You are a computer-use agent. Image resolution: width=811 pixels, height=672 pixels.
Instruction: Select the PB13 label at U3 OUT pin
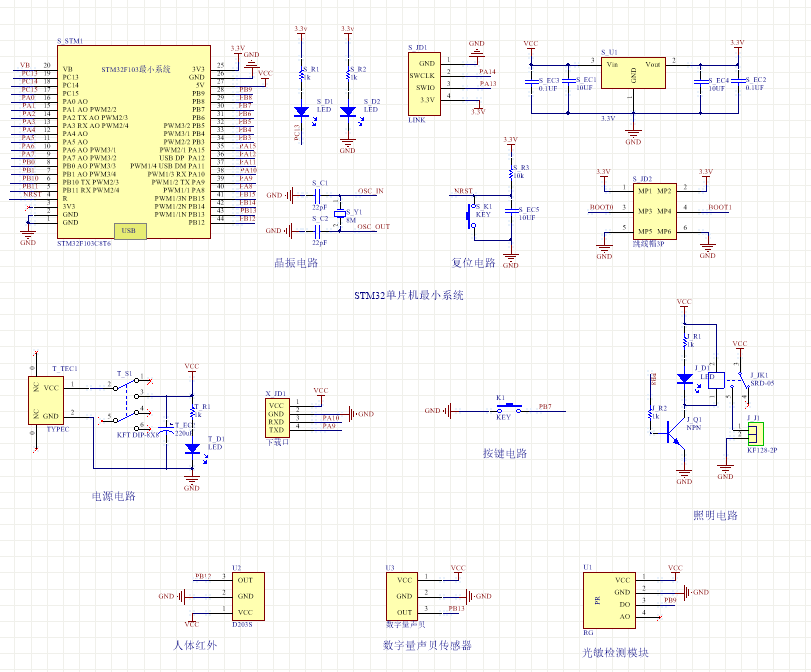point(457,608)
